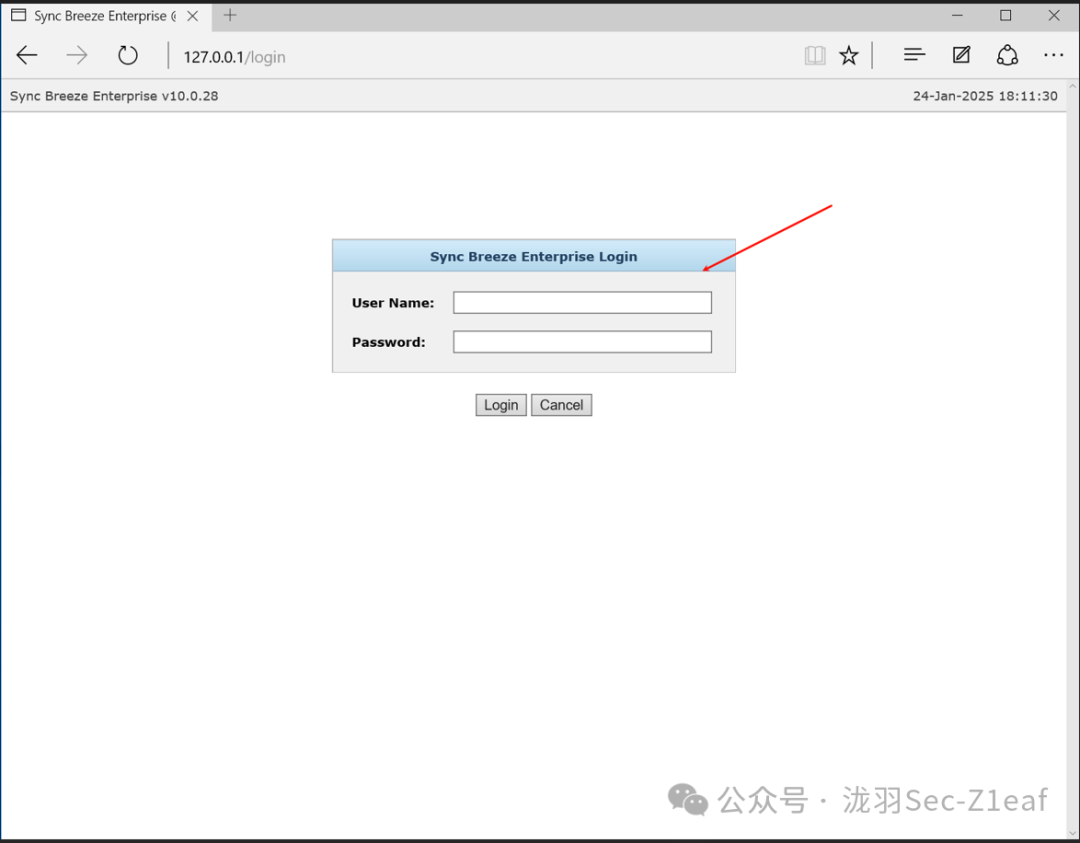This screenshot has width=1080, height=843.
Task: Click the scrollbar up arrow
Action: [1072, 87]
